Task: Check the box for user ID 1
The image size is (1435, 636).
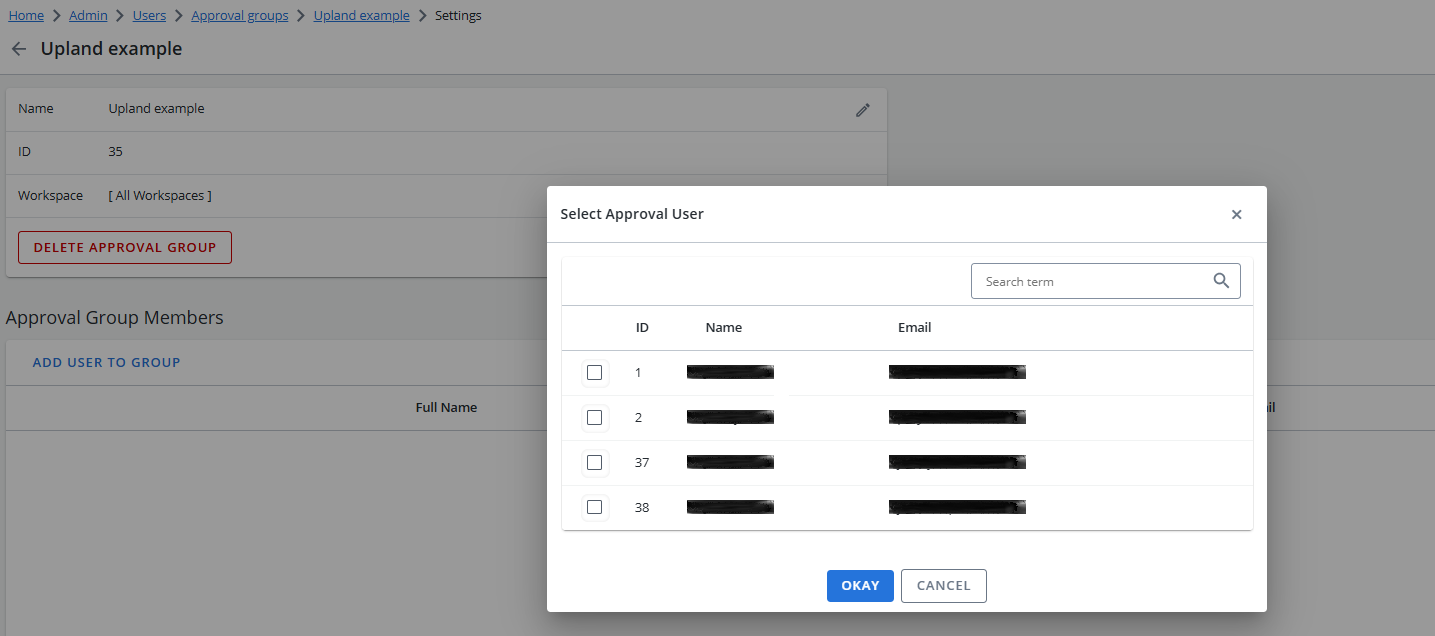Action: pos(595,373)
